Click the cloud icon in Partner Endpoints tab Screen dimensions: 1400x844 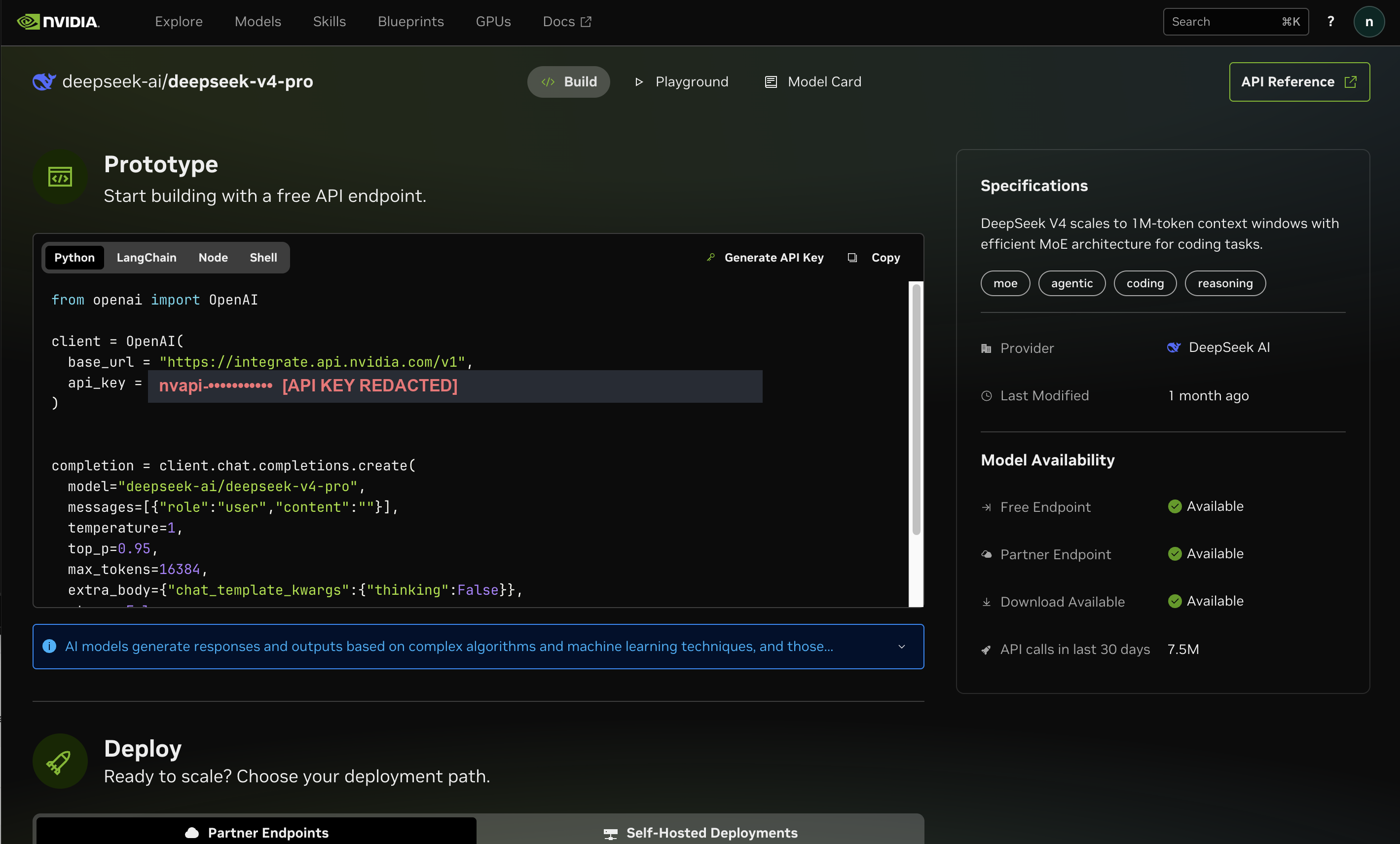192,833
